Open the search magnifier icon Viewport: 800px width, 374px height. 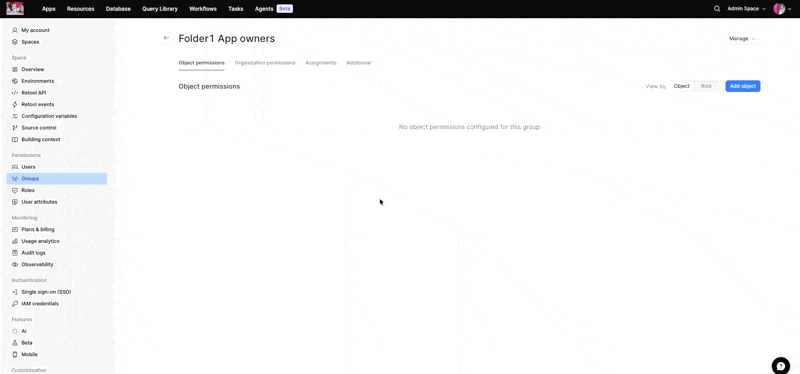717,9
